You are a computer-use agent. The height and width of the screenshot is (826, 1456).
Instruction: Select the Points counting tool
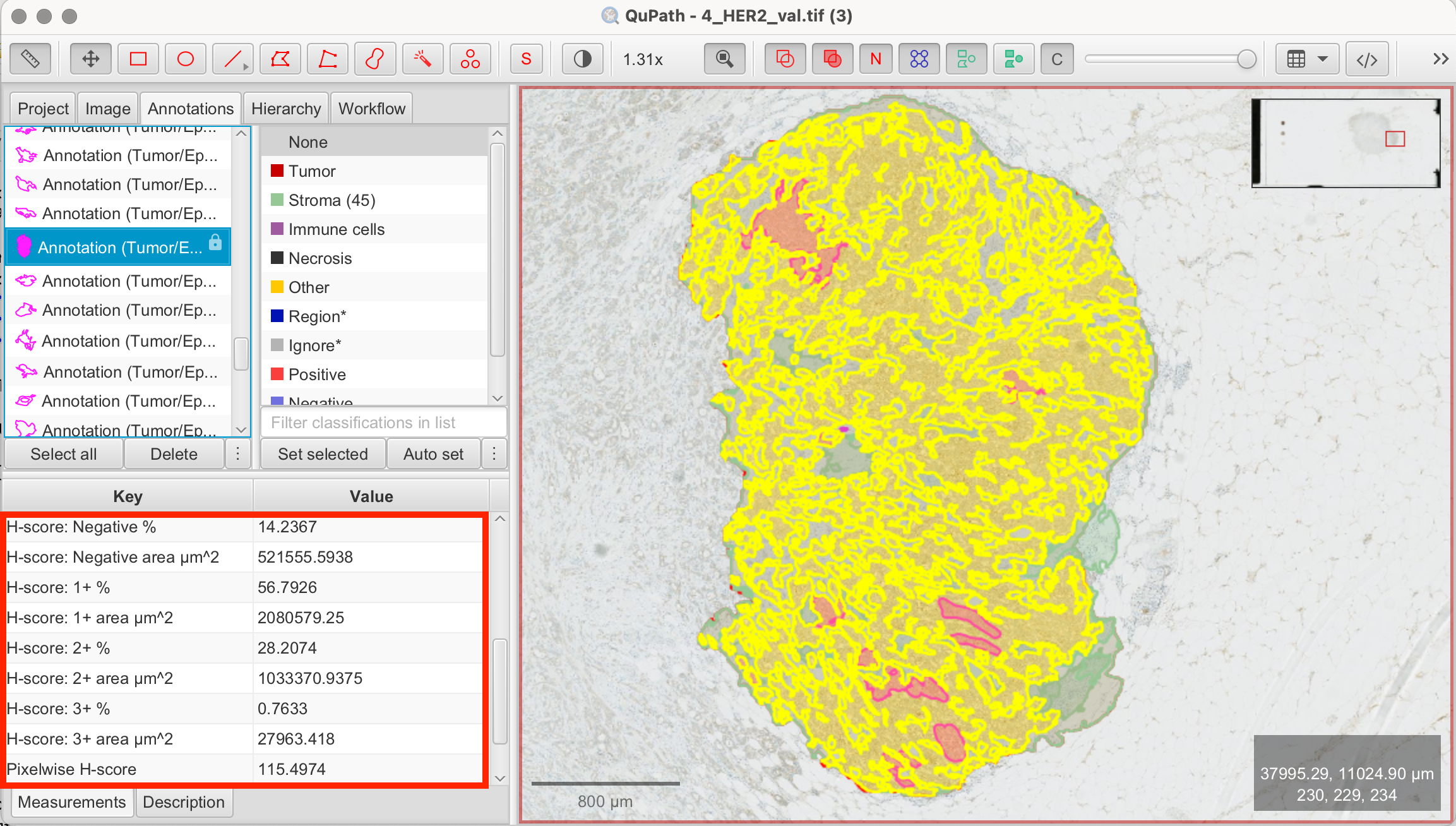(470, 59)
